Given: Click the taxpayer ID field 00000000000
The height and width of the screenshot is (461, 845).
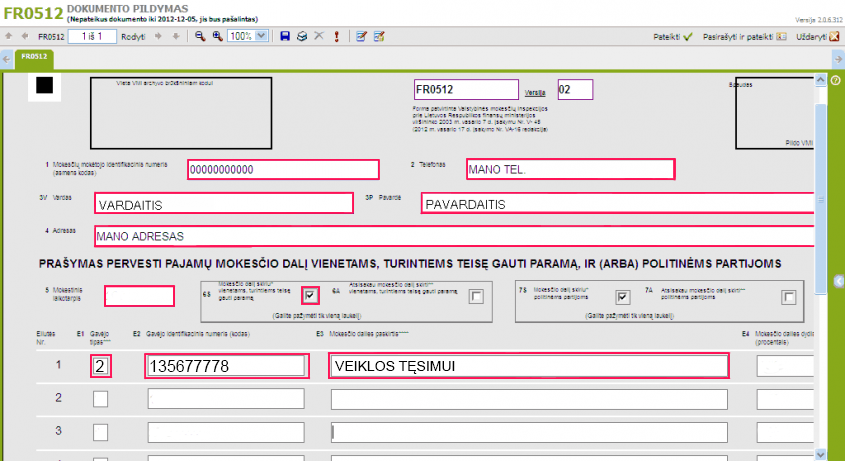Looking at the screenshot, I should [x=283, y=169].
